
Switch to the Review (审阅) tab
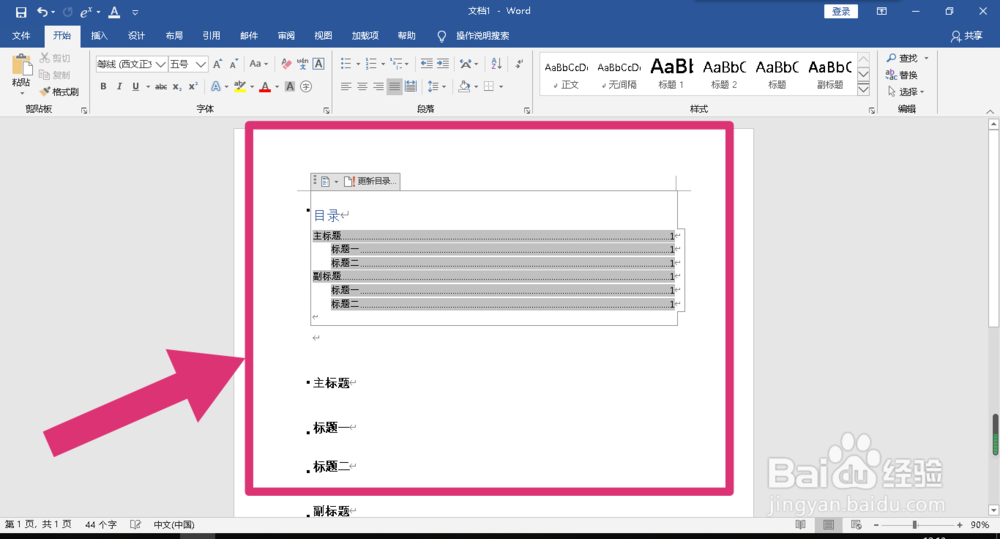pos(286,36)
